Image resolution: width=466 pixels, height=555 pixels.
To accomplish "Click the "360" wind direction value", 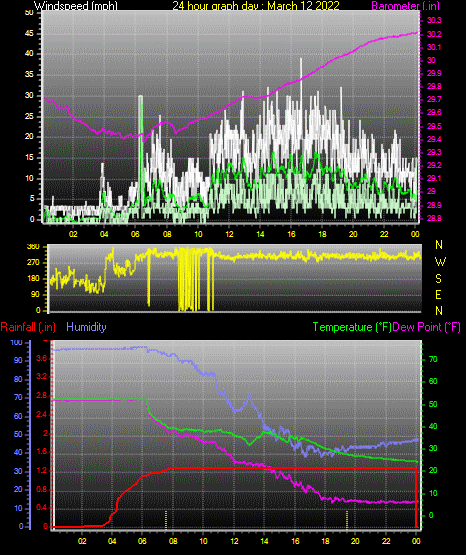I will pyautogui.click(x=33, y=247).
